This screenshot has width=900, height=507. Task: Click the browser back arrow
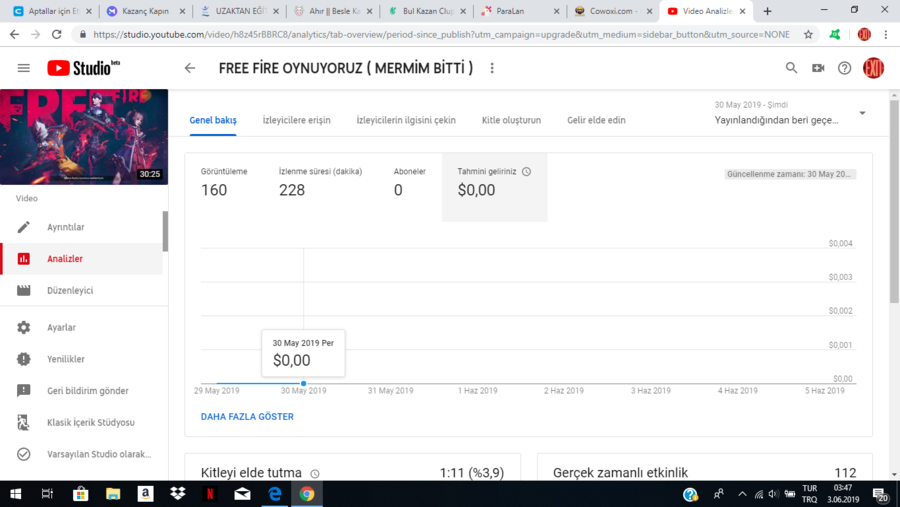(x=14, y=34)
